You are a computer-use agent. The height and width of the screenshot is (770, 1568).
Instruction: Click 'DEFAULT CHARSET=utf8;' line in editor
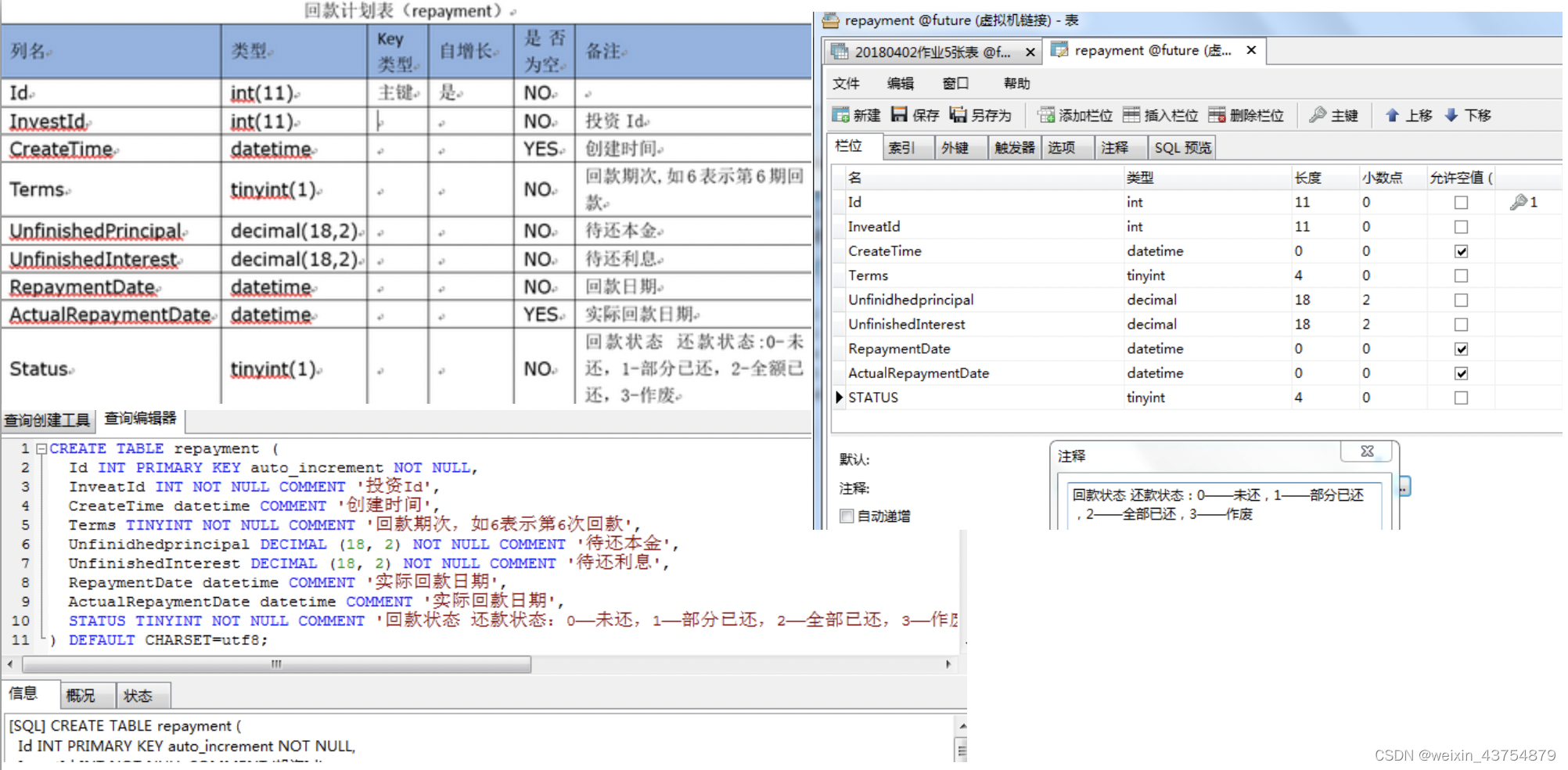pos(168,640)
